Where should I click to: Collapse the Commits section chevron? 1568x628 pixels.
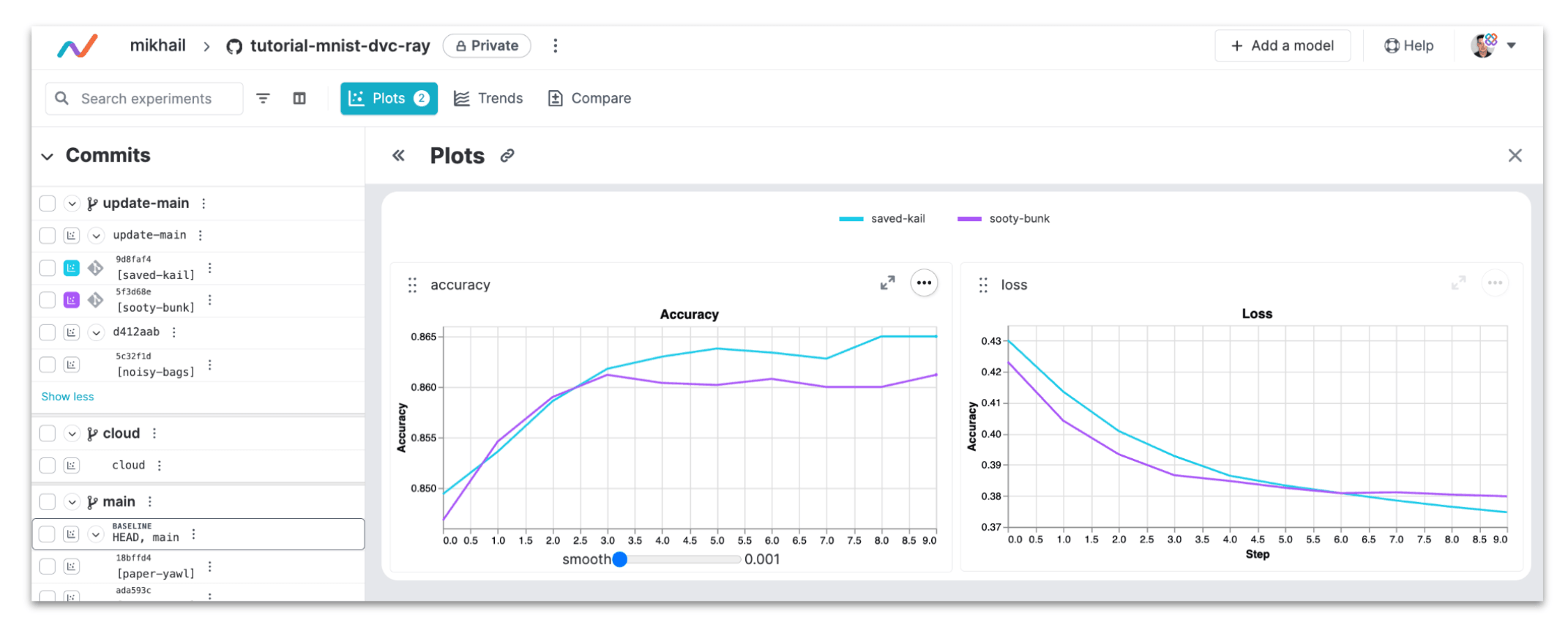(48, 156)
